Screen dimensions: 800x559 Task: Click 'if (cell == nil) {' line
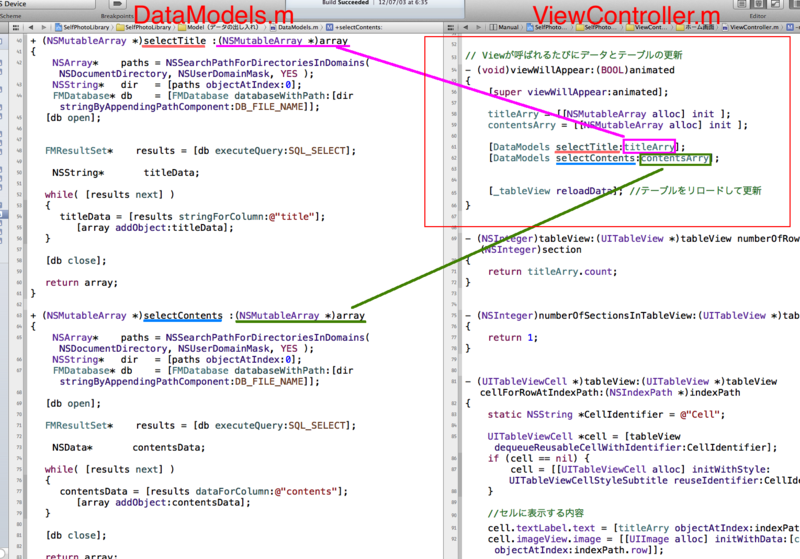coord(538,459)
